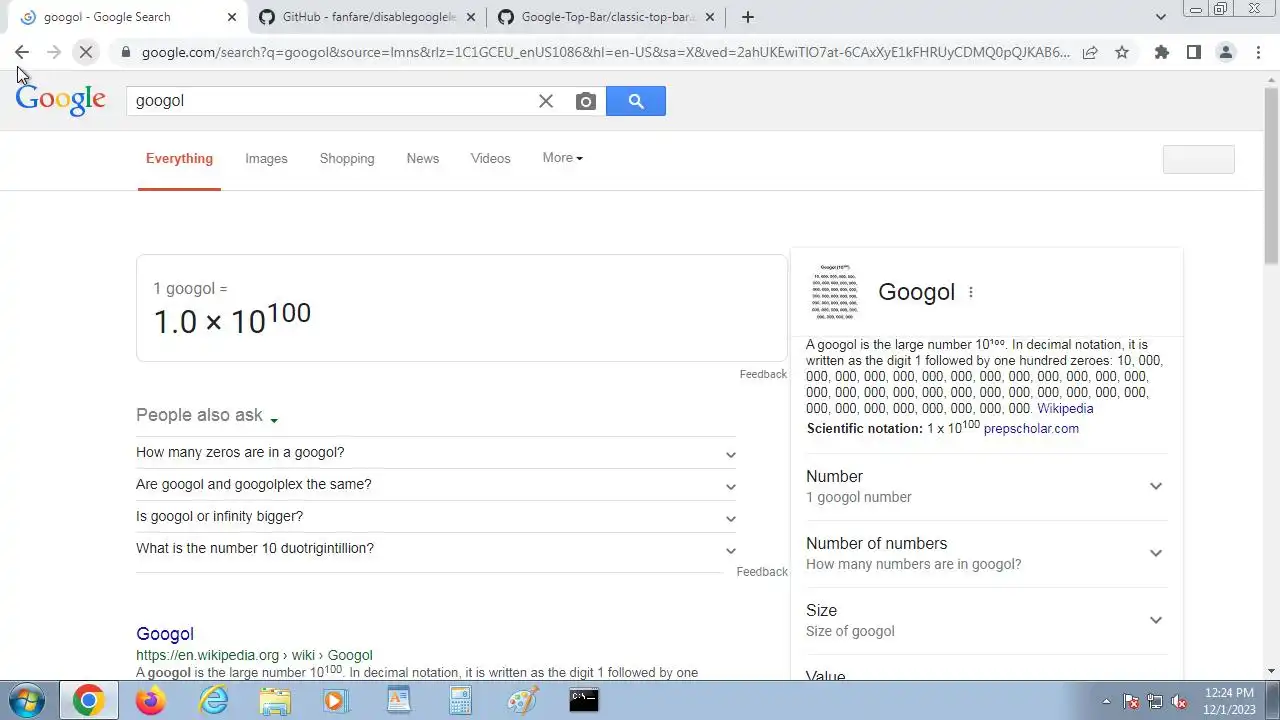Open File Explorer from the taskbar
1280x720 pixels.
click(x=275, y=700)
